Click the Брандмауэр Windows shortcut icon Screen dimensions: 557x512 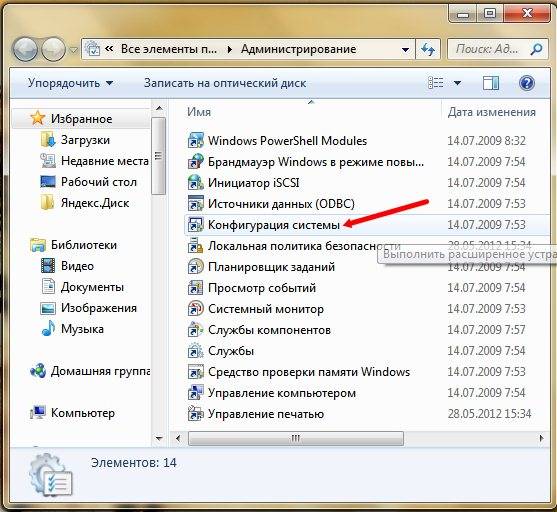[195, 162]
